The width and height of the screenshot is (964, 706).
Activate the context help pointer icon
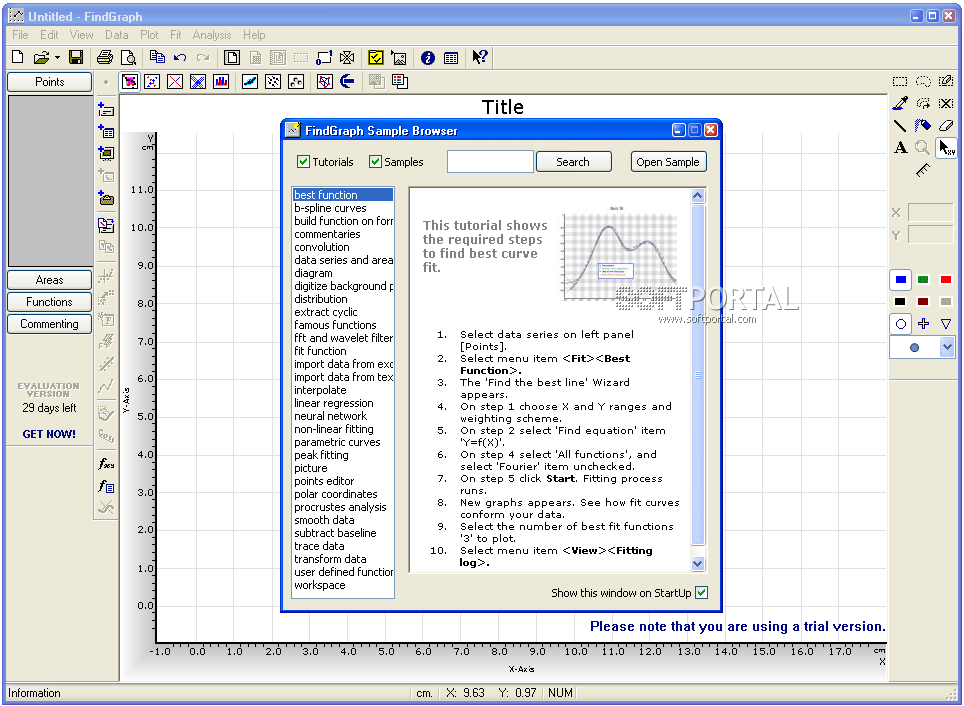coord(480,57)
